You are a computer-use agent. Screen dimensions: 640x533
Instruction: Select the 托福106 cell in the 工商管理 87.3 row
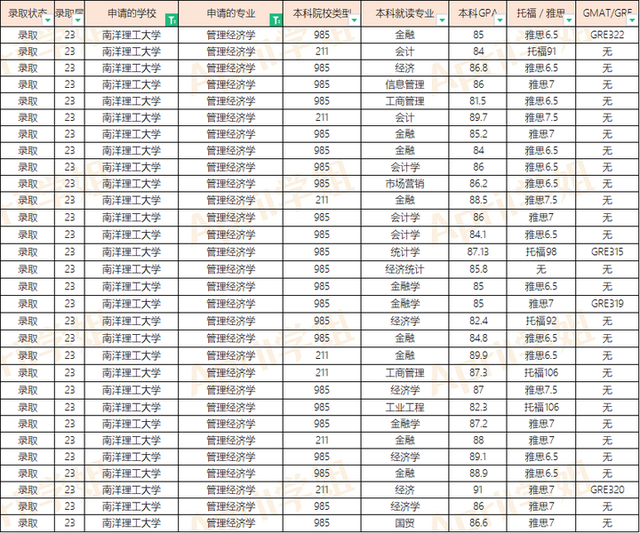(x=541, y=373)
